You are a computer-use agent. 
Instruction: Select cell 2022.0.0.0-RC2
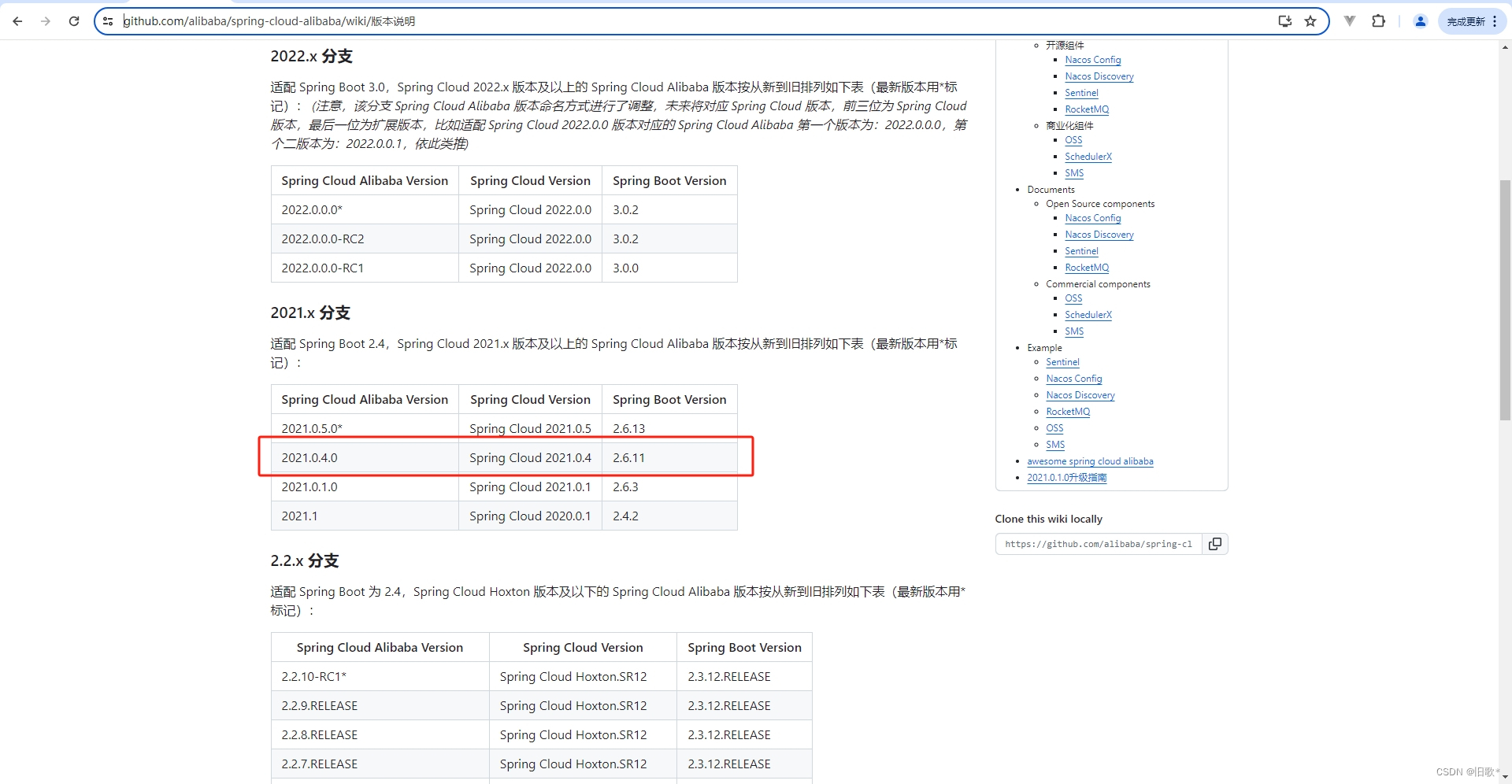(x=365, y=239)
